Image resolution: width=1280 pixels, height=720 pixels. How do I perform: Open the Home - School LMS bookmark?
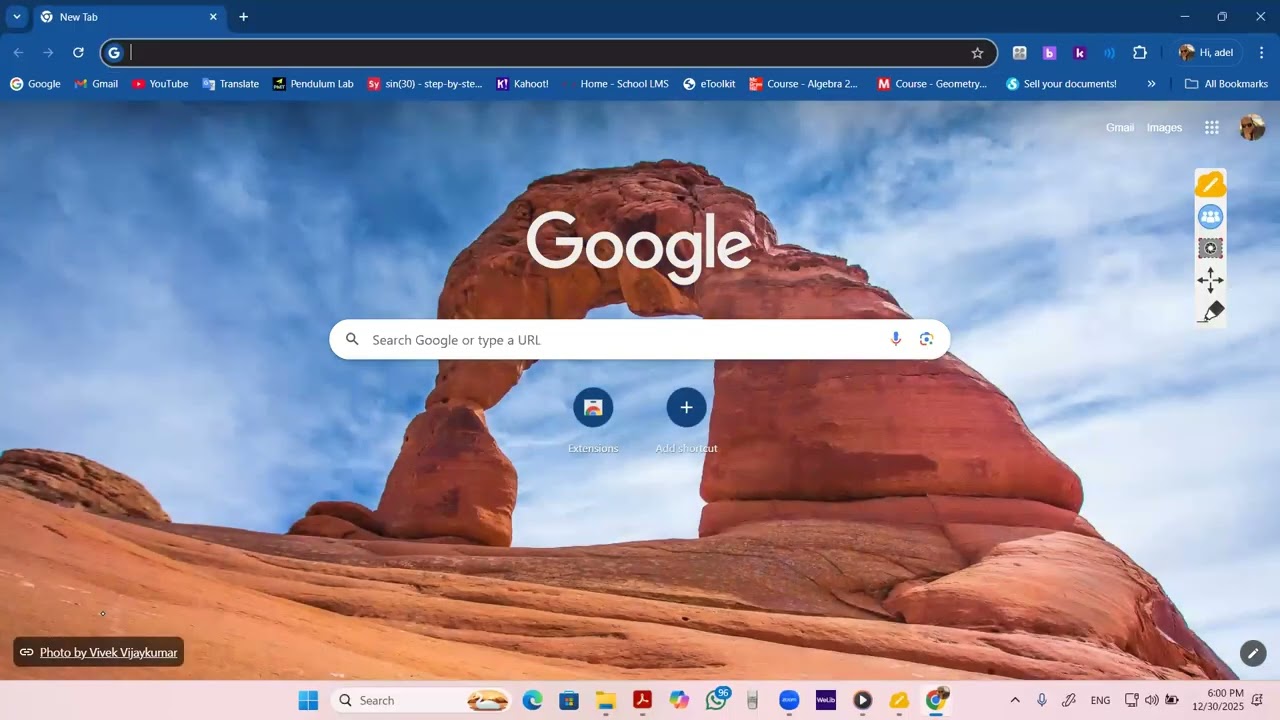(x=616, y=84)
